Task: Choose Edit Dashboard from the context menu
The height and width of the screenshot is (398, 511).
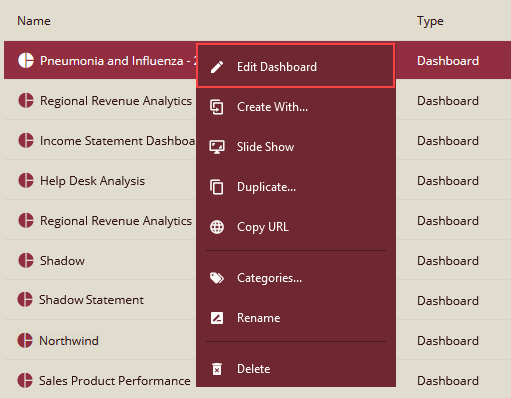Action: click(296, 66)
